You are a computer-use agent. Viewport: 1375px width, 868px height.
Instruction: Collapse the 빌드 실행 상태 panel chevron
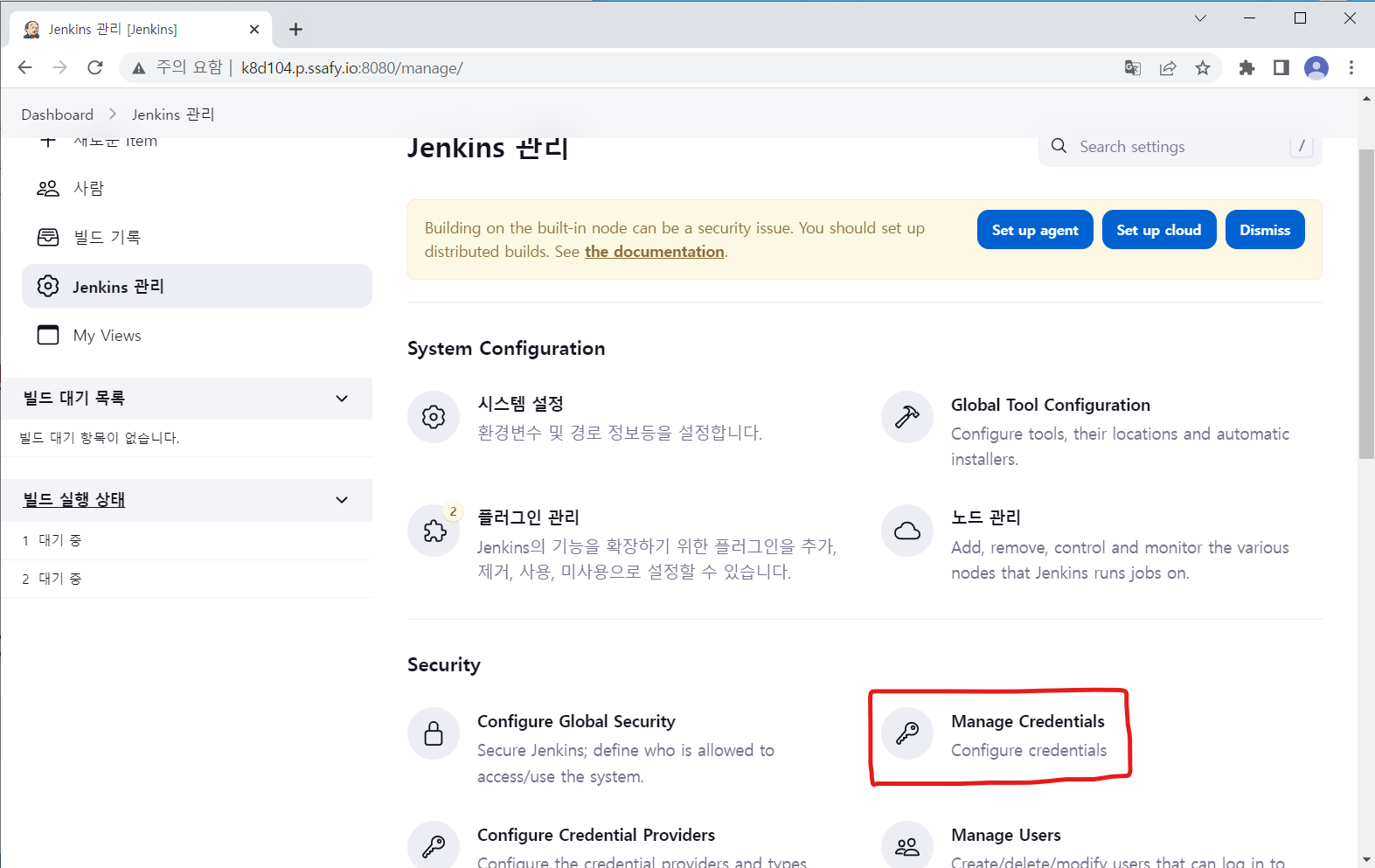tap(342, 500)
